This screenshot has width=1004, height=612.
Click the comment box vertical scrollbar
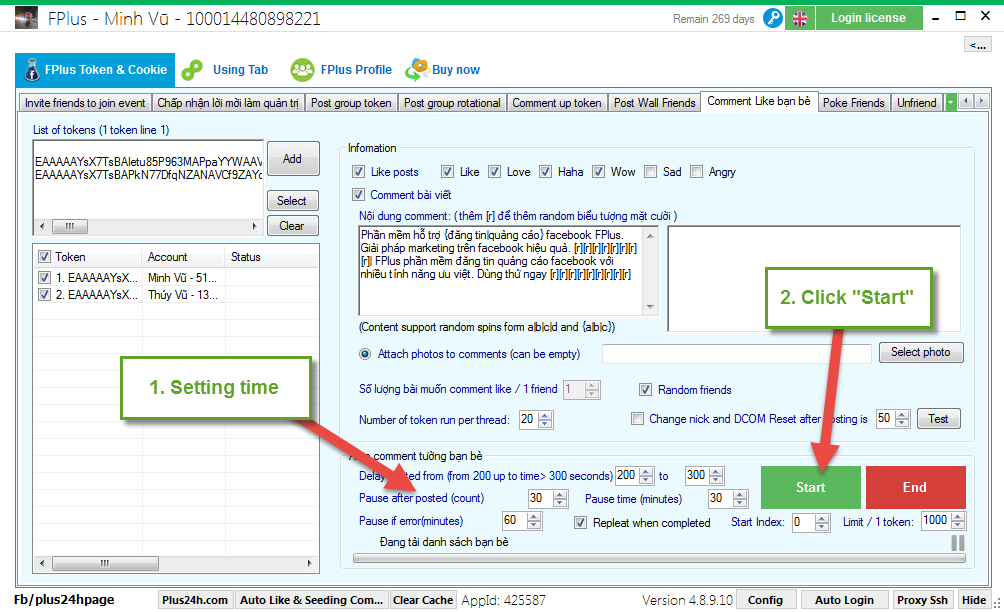pos(651,271)
